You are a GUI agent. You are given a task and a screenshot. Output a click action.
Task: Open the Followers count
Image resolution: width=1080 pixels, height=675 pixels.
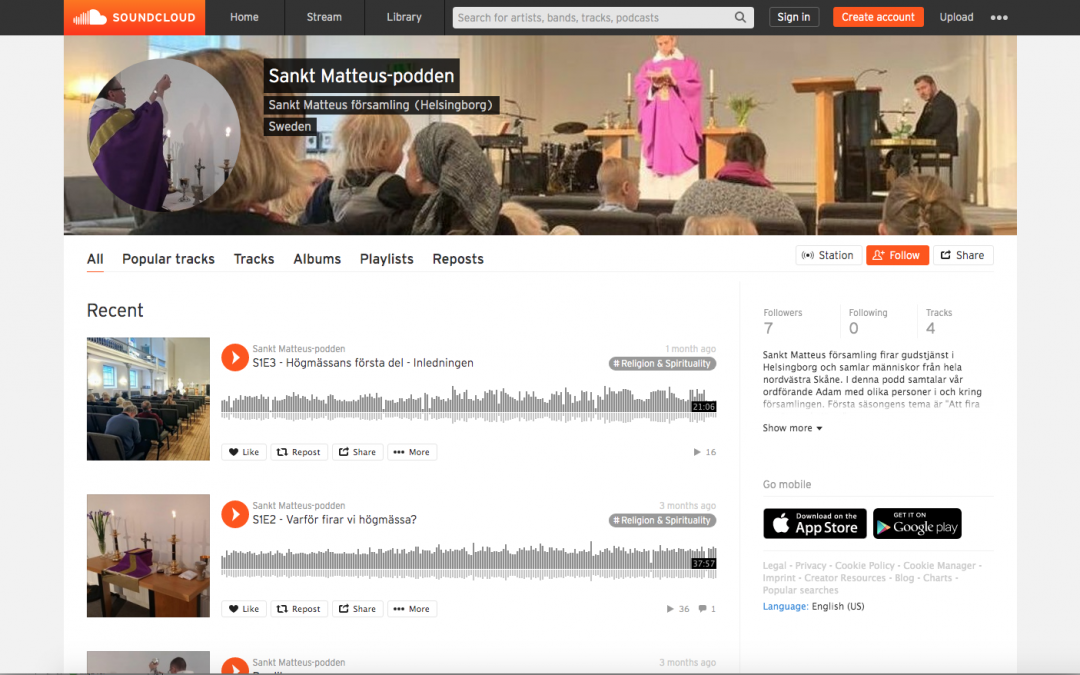[782, 322]
